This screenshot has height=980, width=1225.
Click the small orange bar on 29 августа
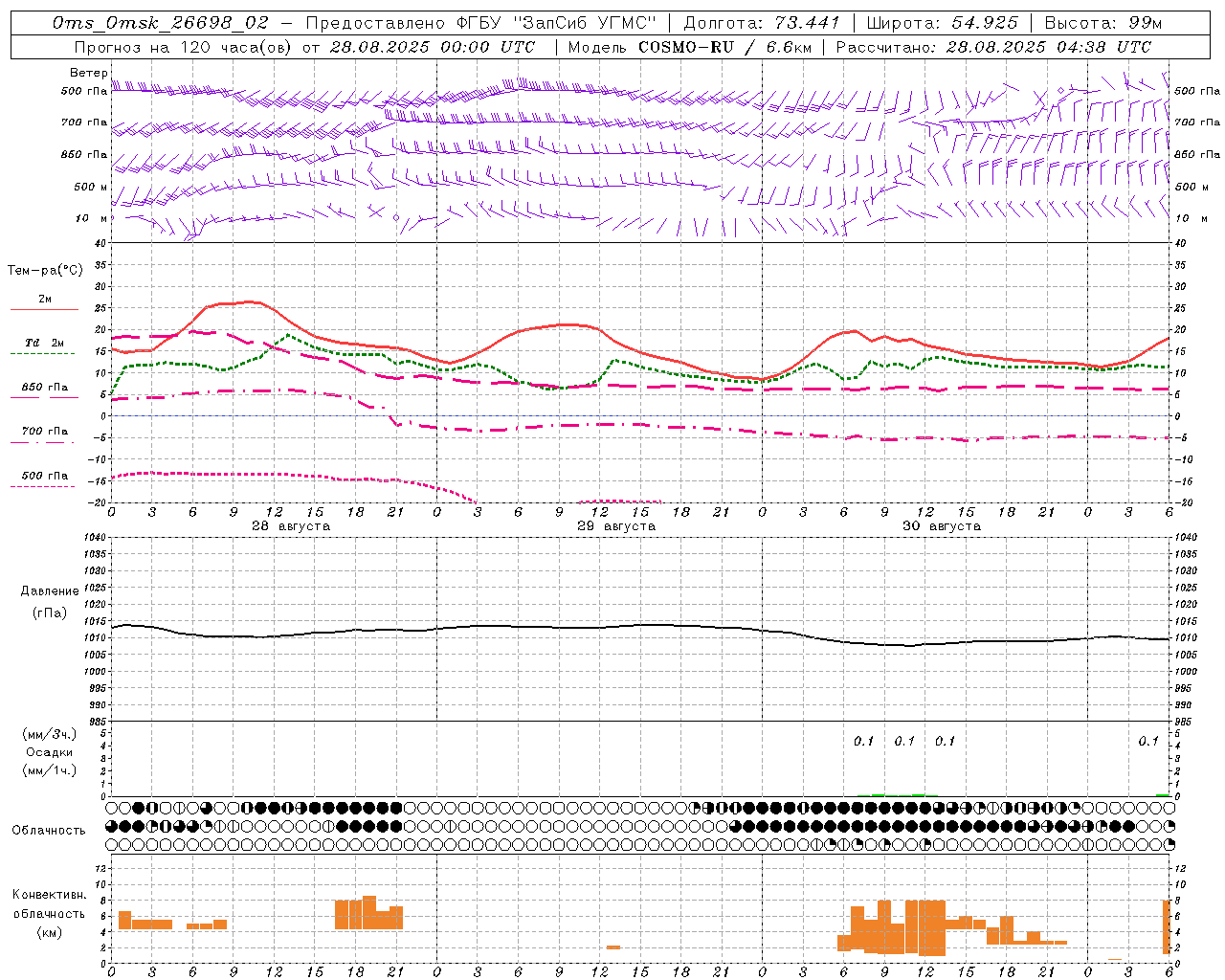pyautogui.click(x=613, y=947)
